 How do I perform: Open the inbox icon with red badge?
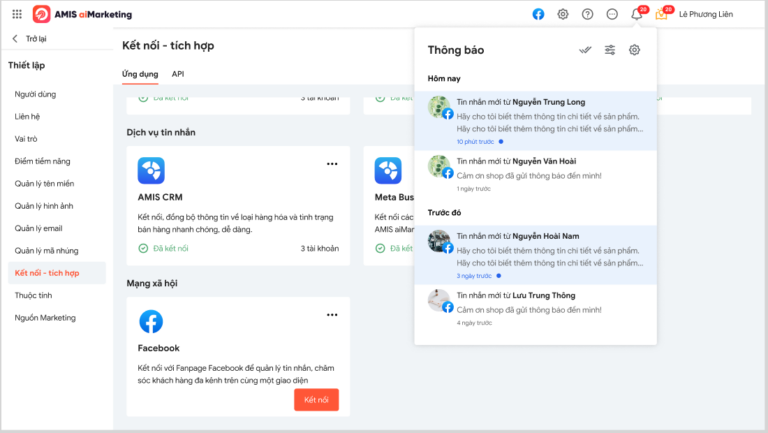[x=662, y=14]
